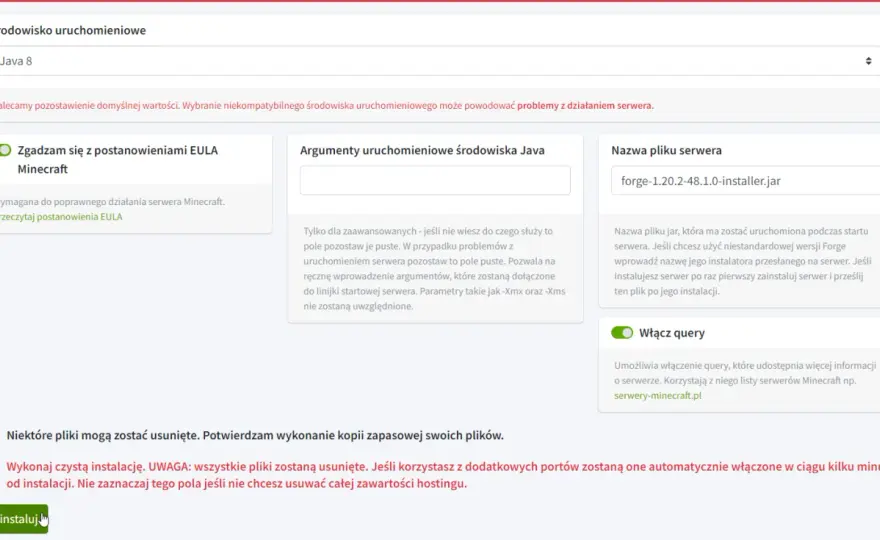This screenshot has width=880, height=540.
Task: Click the 'problemy z działaniem serwera' bold warning
Action: click(585, 106)
